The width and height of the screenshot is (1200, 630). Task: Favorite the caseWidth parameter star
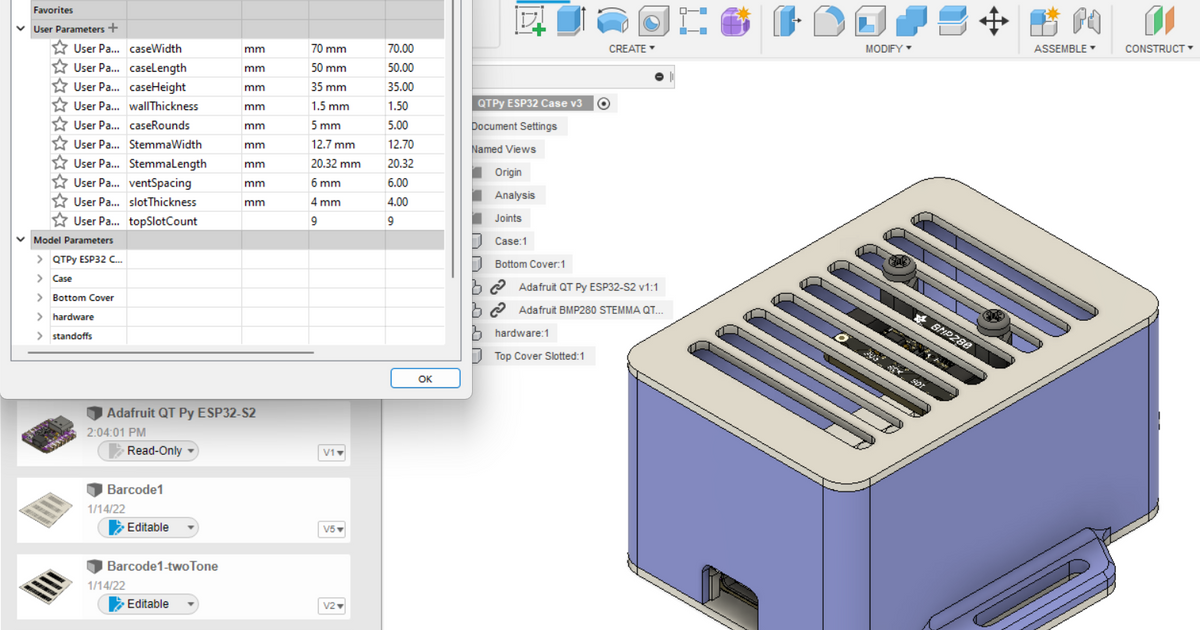click(60, 48)
